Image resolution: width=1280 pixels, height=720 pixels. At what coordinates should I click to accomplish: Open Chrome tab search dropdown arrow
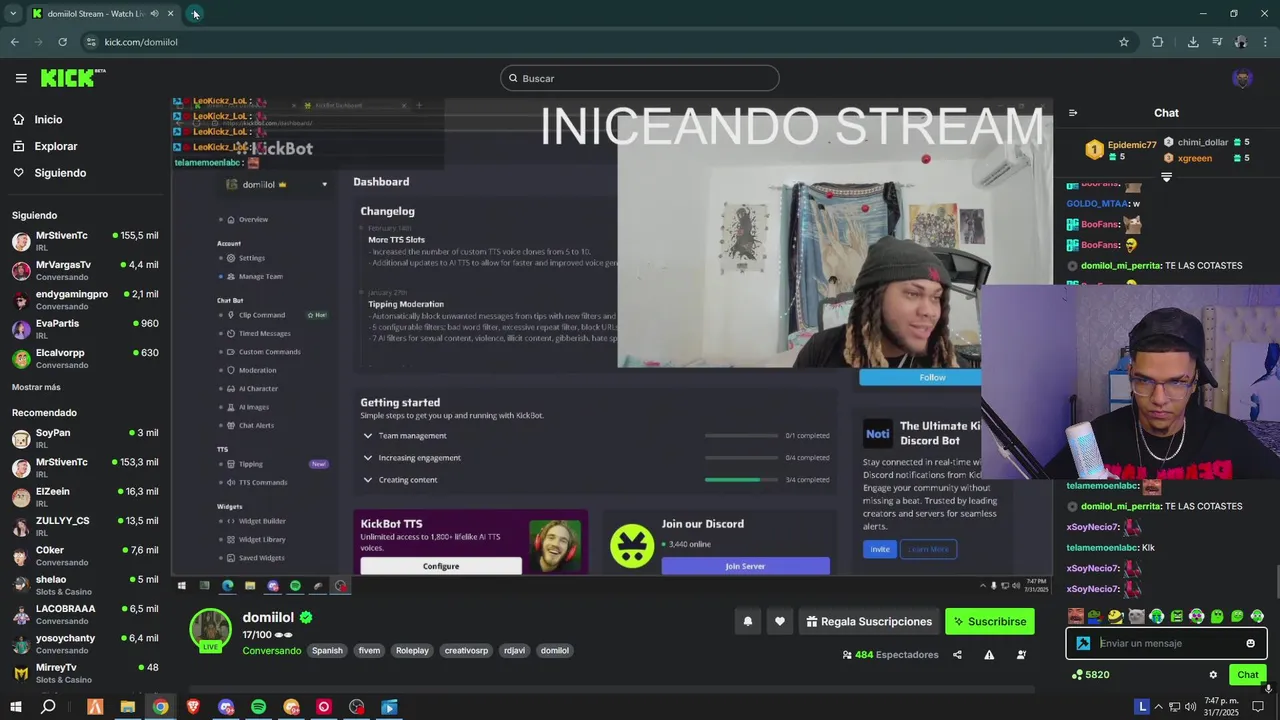point(13,14)
